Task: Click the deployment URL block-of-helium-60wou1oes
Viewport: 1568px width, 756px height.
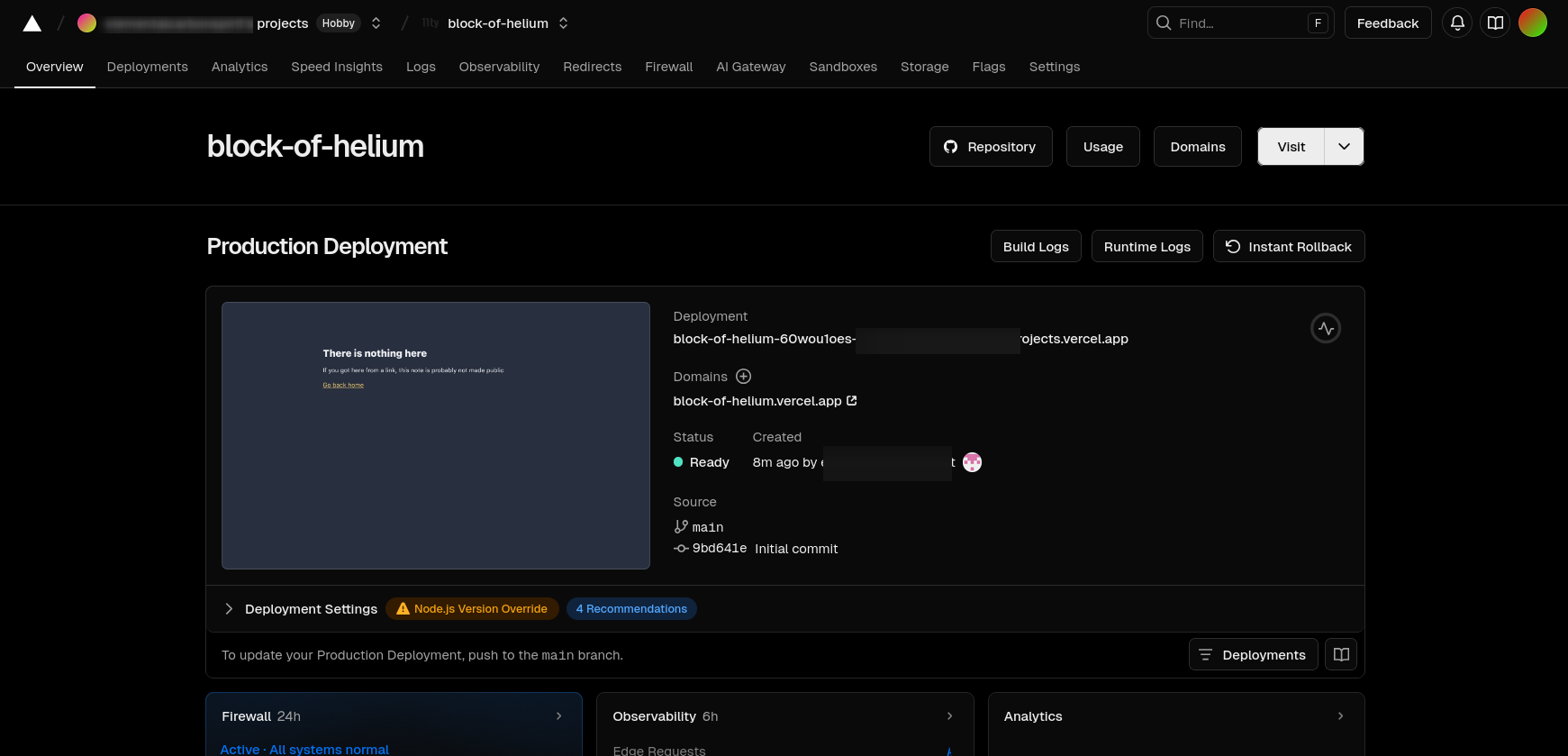Action: (901, 339)
